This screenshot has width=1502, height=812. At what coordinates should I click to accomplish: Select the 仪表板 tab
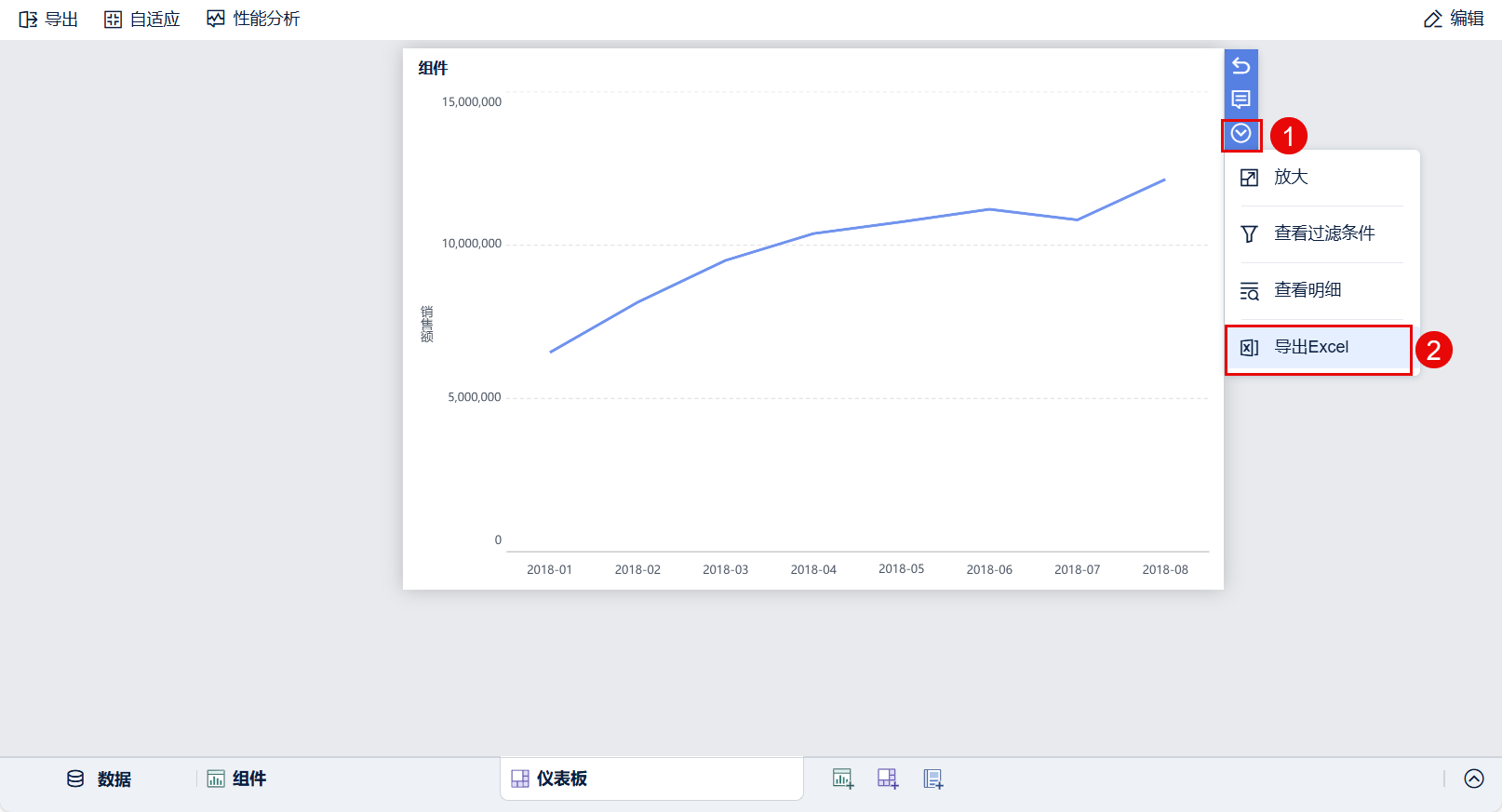pos(550,779)
